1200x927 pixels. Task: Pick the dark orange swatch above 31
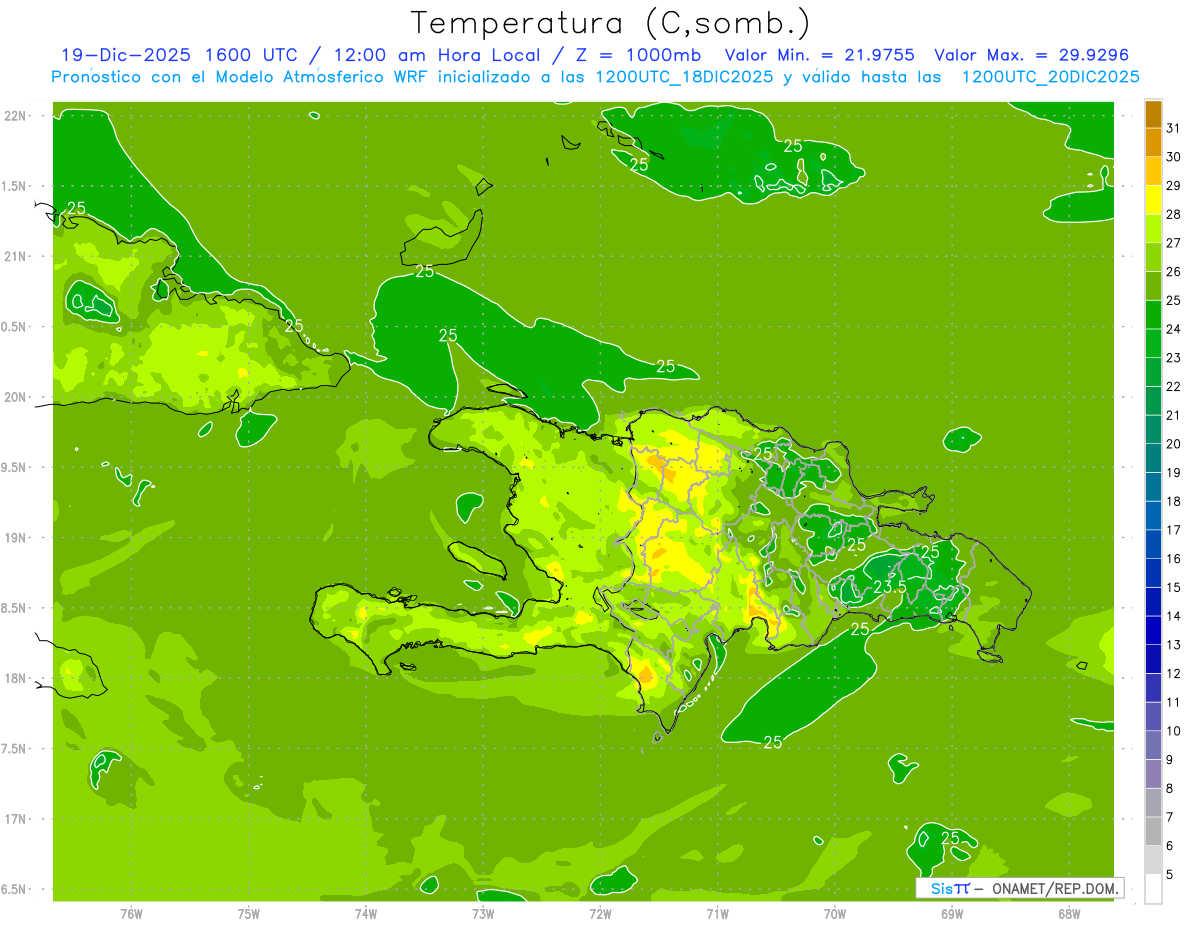pos(1153,115)
